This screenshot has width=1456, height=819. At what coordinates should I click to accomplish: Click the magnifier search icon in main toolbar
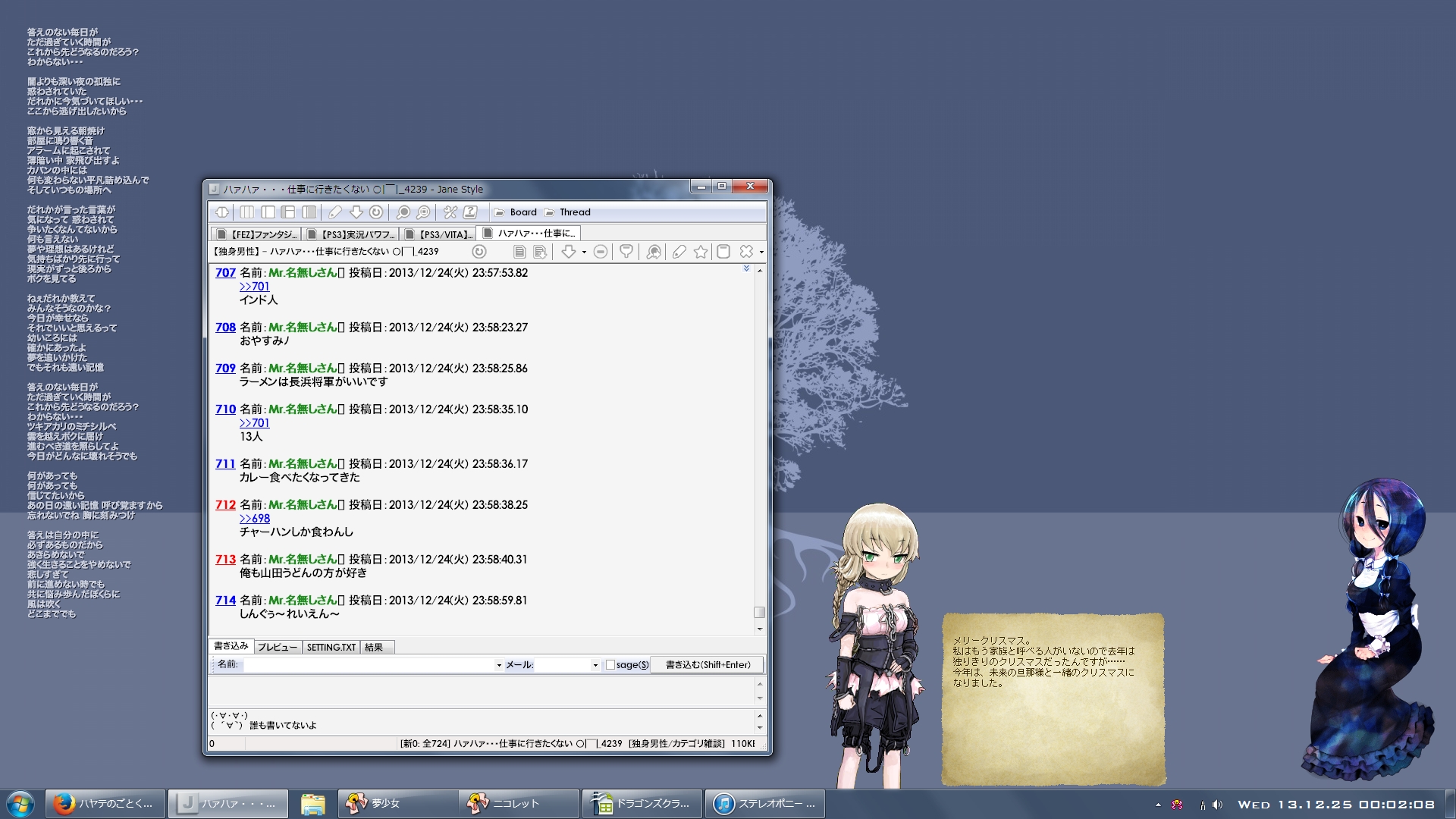[403, 212]
